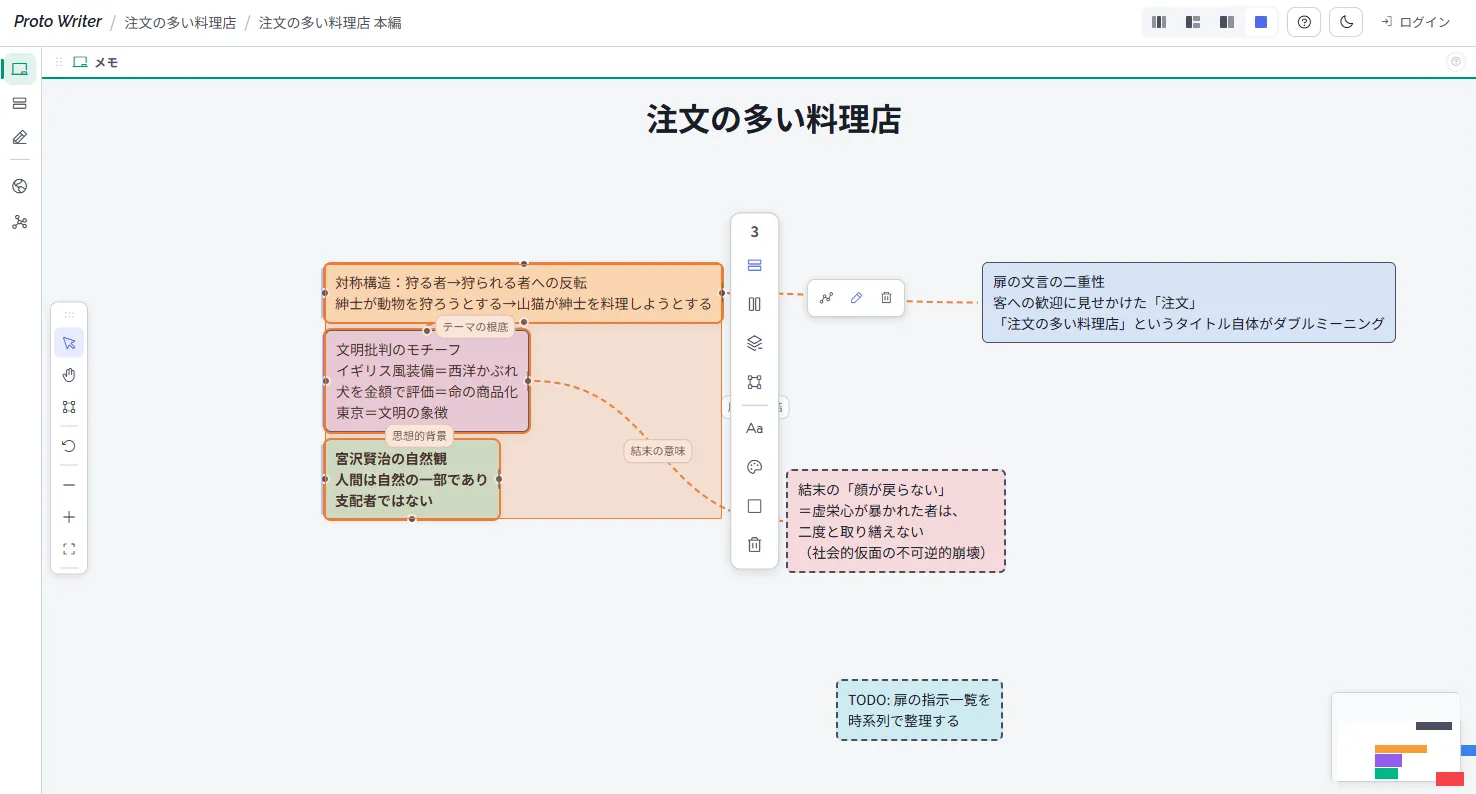The image size is (1476, 794).
Task: Open the graph network view in sidebar
Action: click(19, 222)
